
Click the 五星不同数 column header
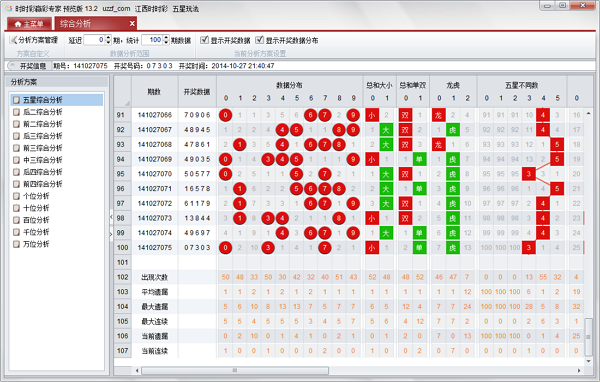tap(522, 85)
